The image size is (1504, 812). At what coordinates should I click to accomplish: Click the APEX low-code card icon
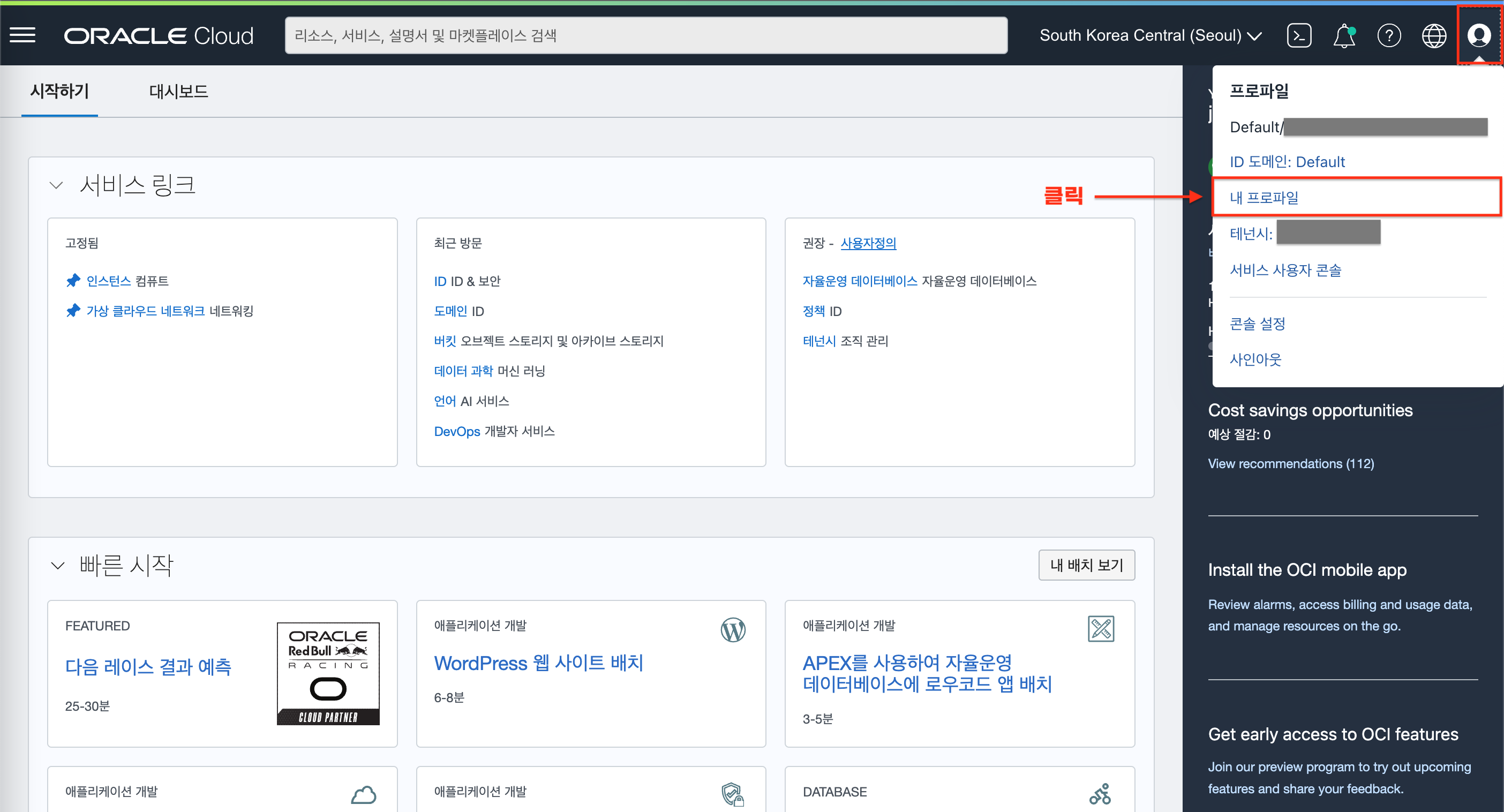click(x=1101, y=629)
